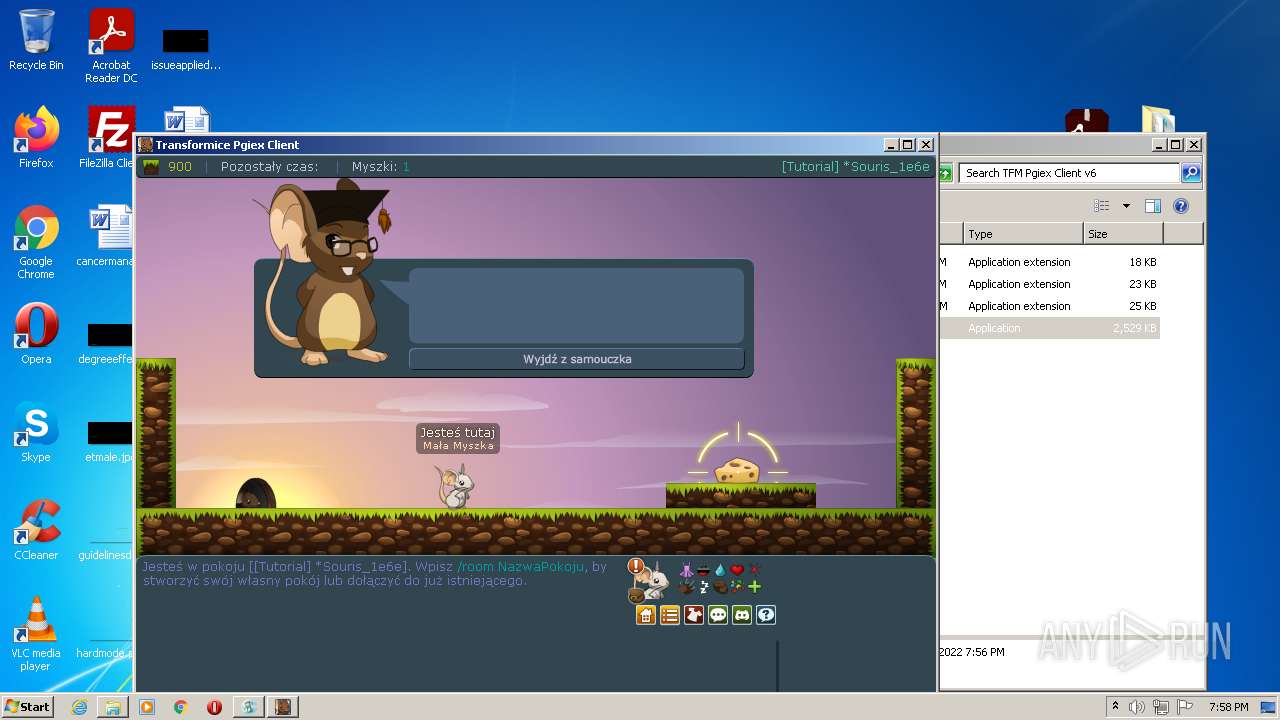Open Firefox desktop shortcut

pyautogui.click(x=36, y=138)
